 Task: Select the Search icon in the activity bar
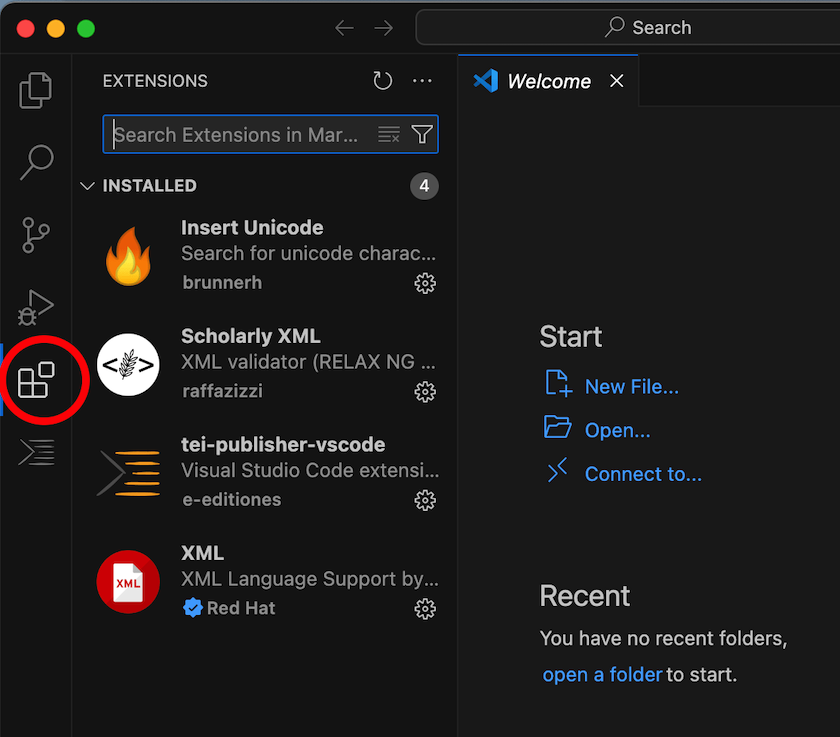(x=35, y=162)
